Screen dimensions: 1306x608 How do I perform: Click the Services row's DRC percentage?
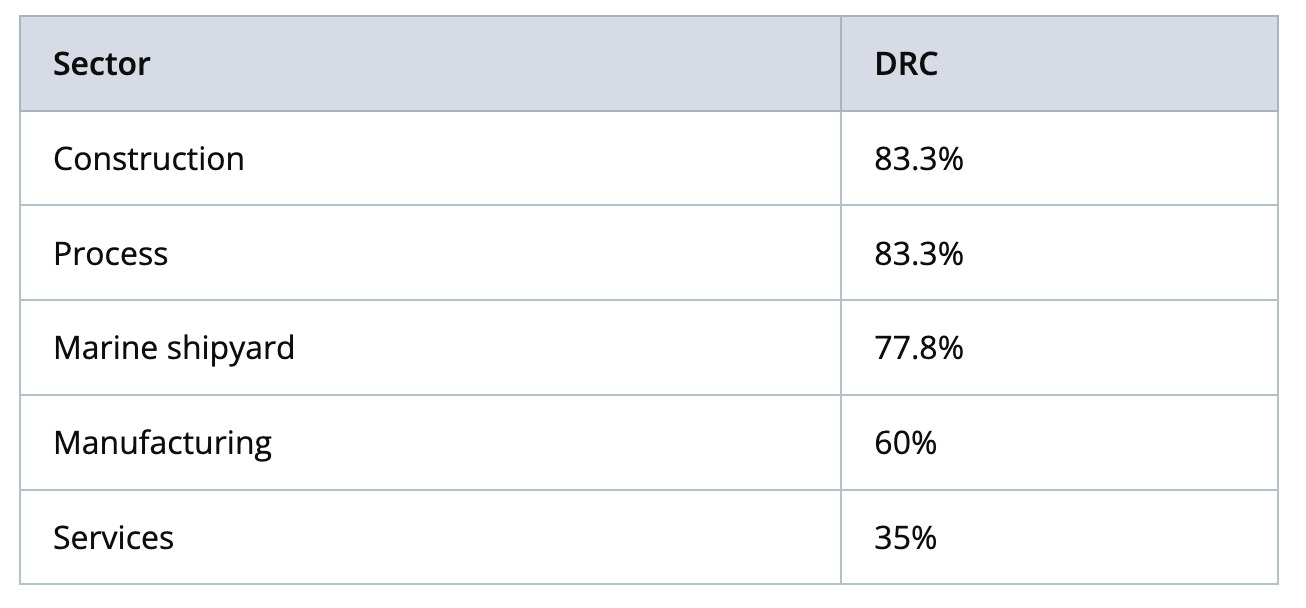coord(905,538)
